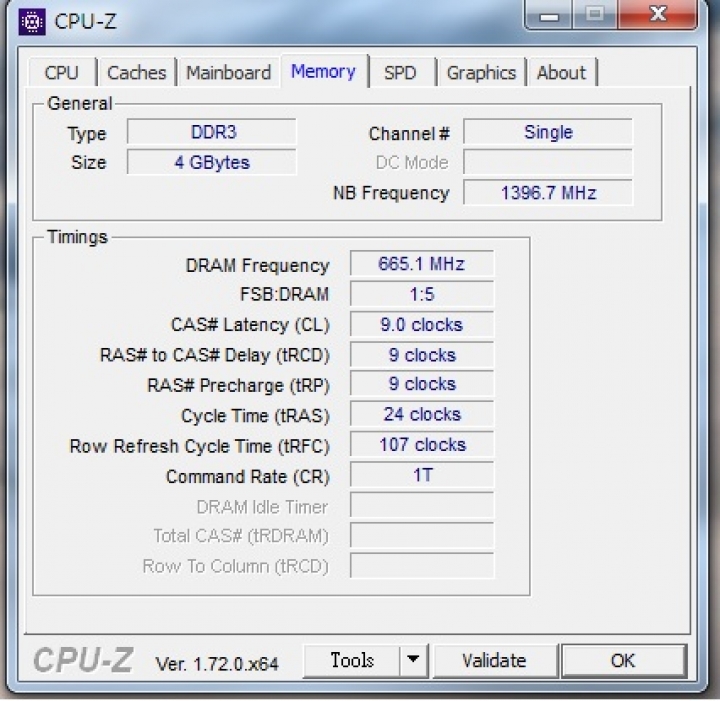
Task: Click the Single channel value field
Action: pos(548,132)
